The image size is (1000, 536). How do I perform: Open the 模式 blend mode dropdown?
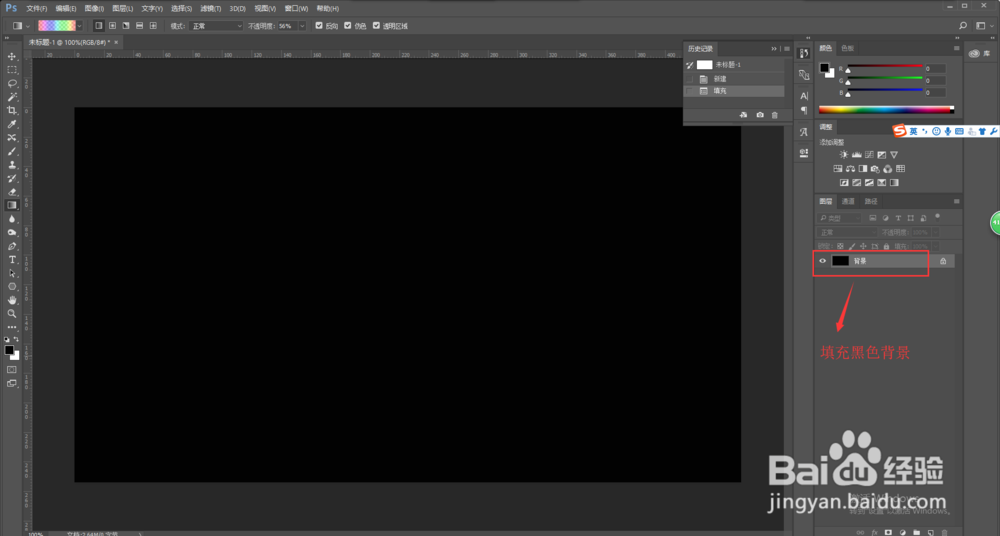(x=216, y=26)
